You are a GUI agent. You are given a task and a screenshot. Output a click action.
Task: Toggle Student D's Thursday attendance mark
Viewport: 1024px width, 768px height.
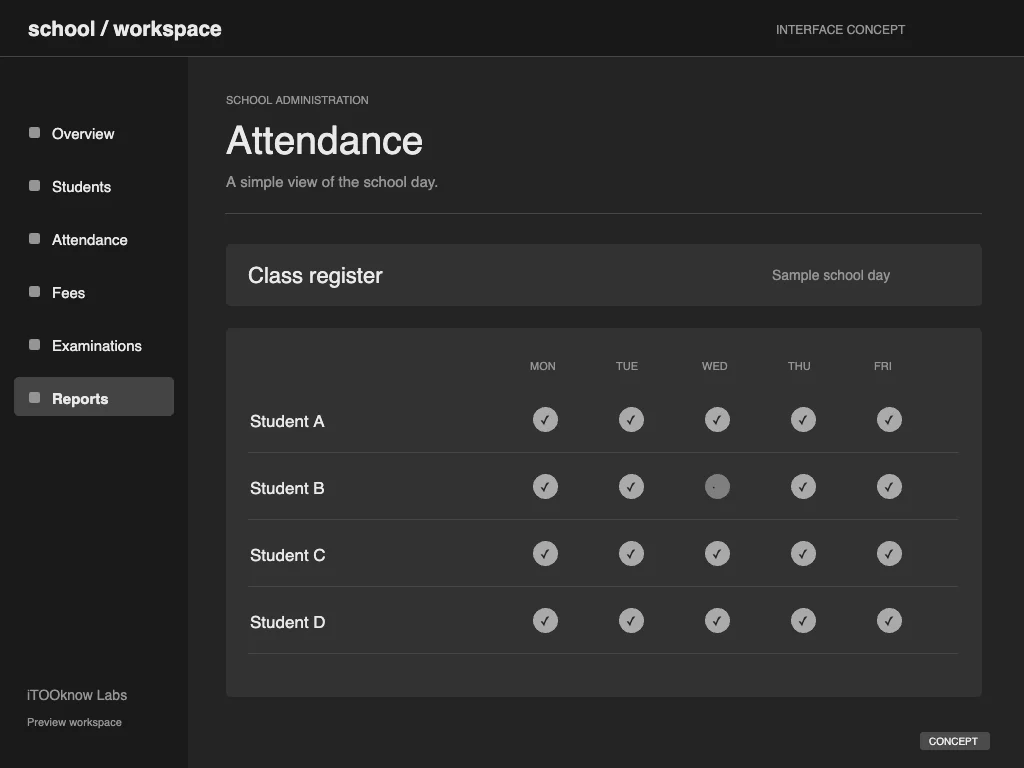(803, 620)
